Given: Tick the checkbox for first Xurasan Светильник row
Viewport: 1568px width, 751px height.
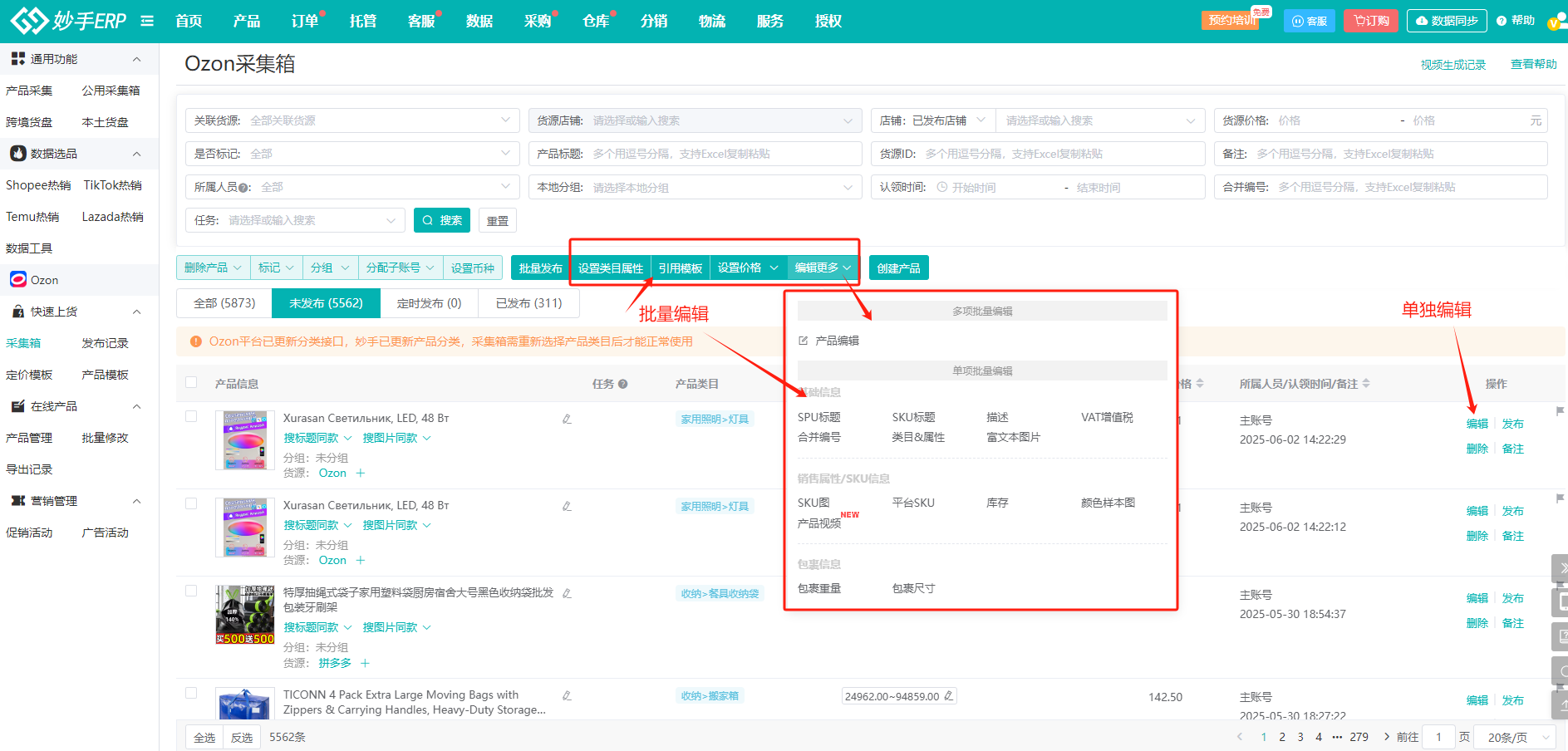Looking at the screenshot, I should point(191,416).
